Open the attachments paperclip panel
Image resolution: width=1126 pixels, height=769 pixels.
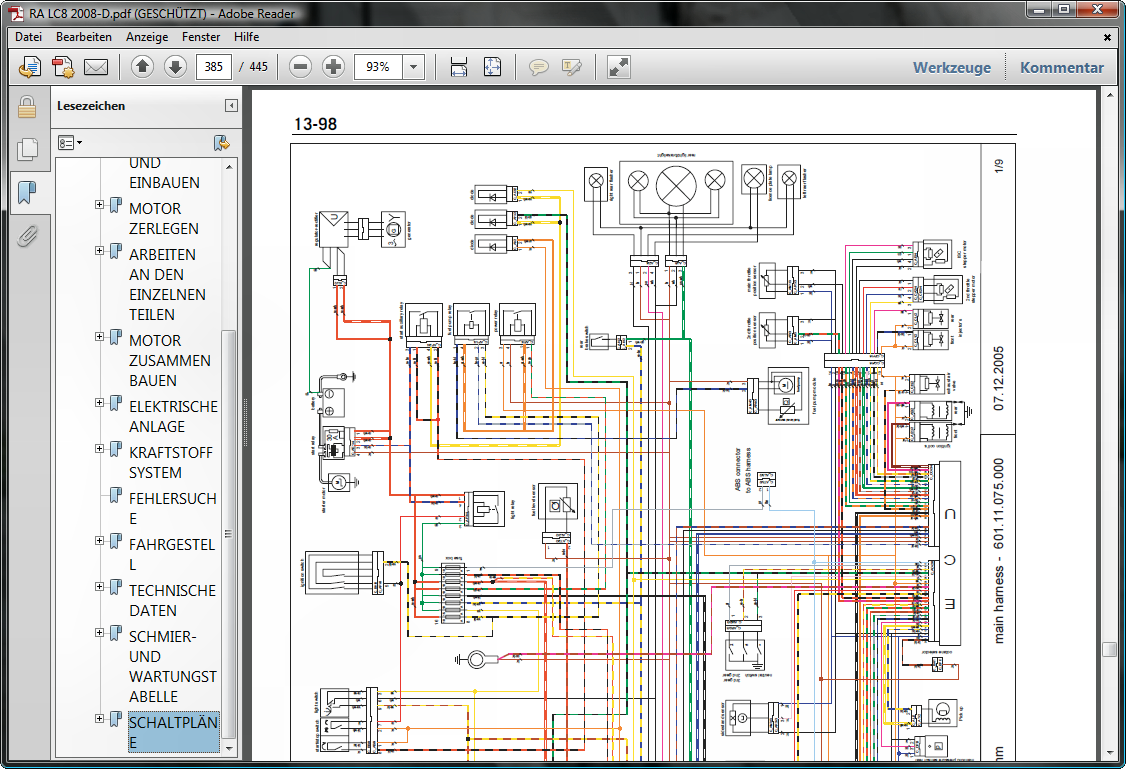click(27, 236)
